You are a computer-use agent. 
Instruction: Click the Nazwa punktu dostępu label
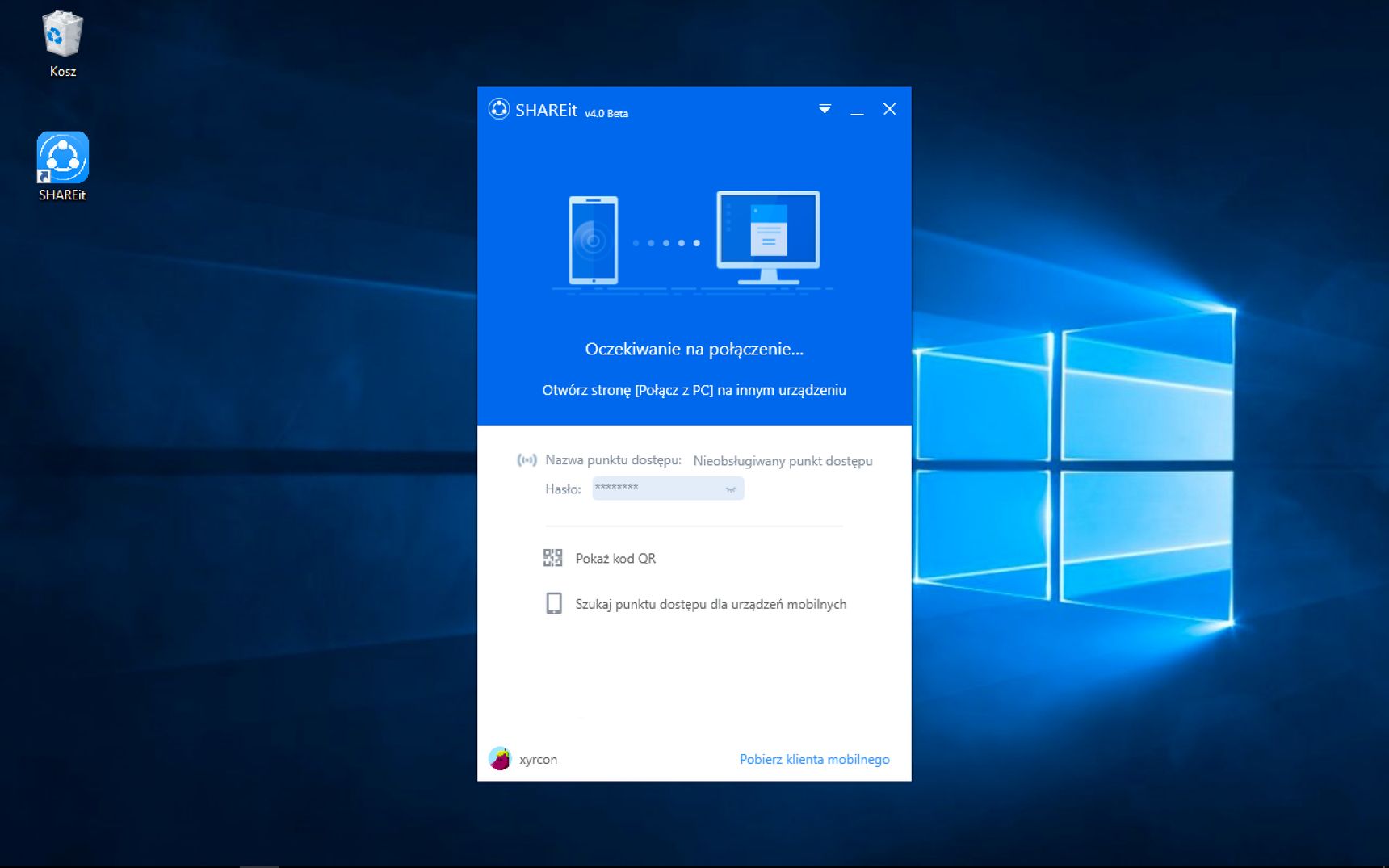click(x=613, y=460)
